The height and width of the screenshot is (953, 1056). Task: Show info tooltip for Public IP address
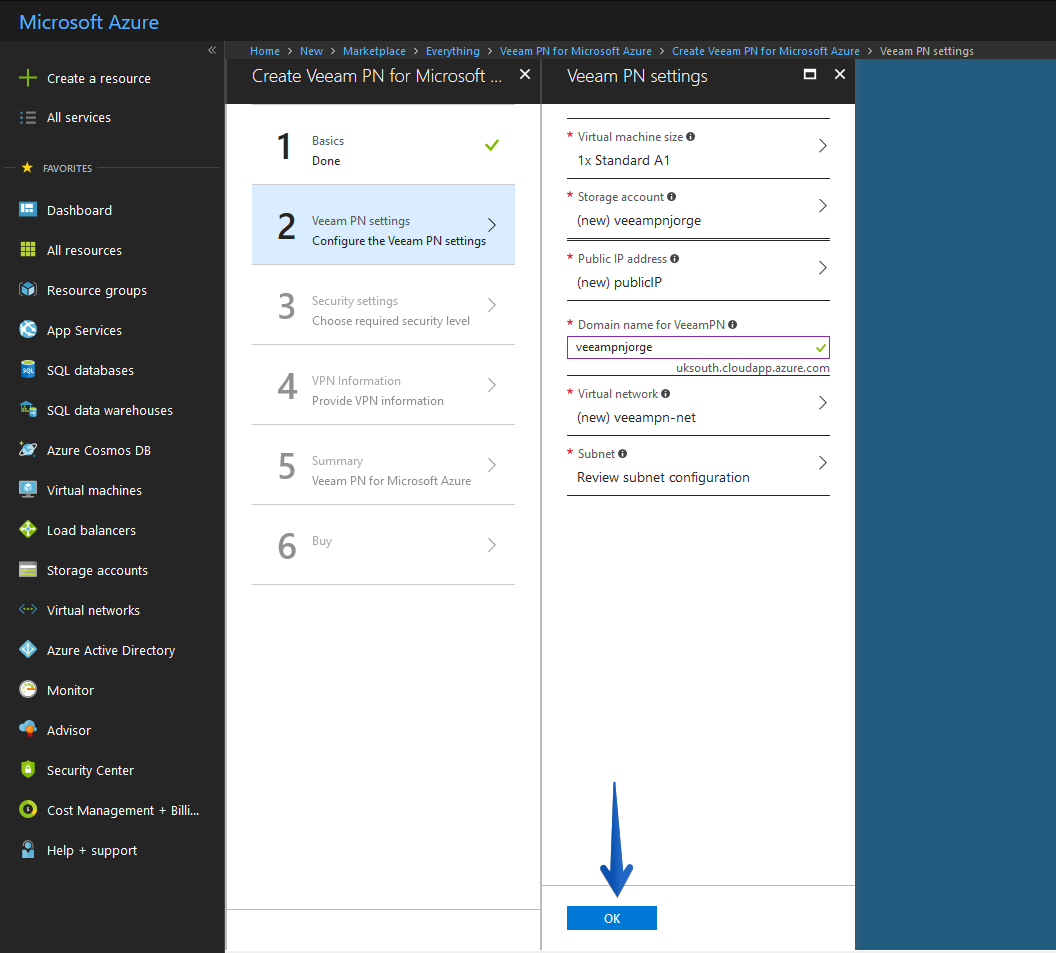[674, 259]
